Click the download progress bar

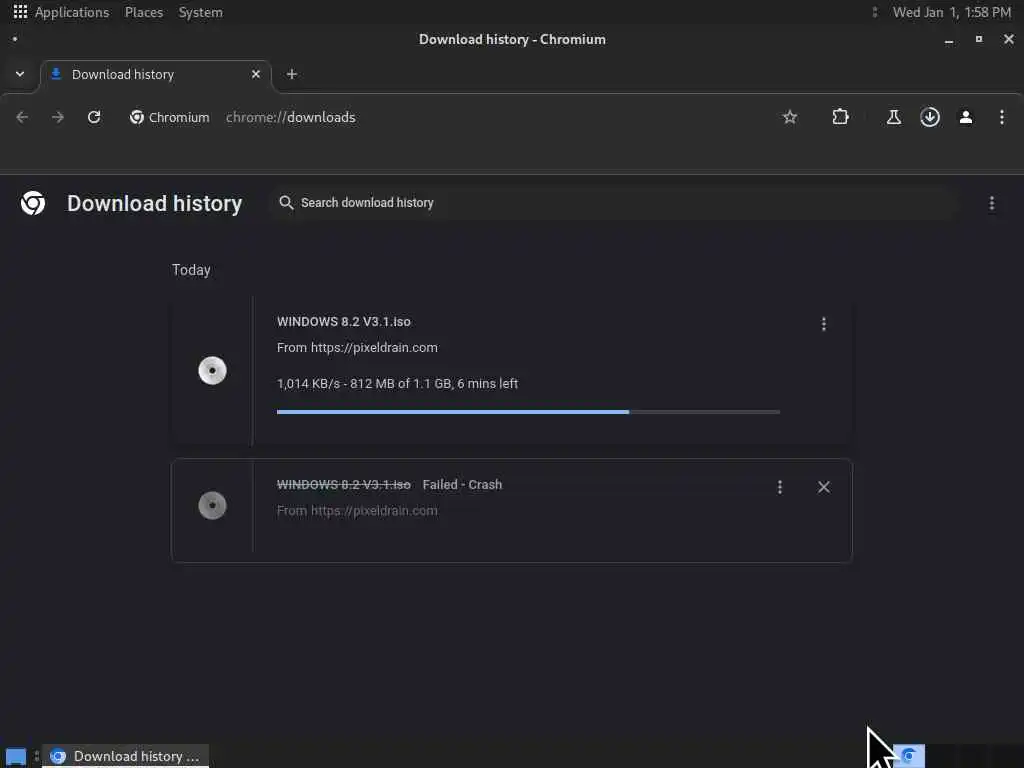pyautogui.click(x=528, y=412)
